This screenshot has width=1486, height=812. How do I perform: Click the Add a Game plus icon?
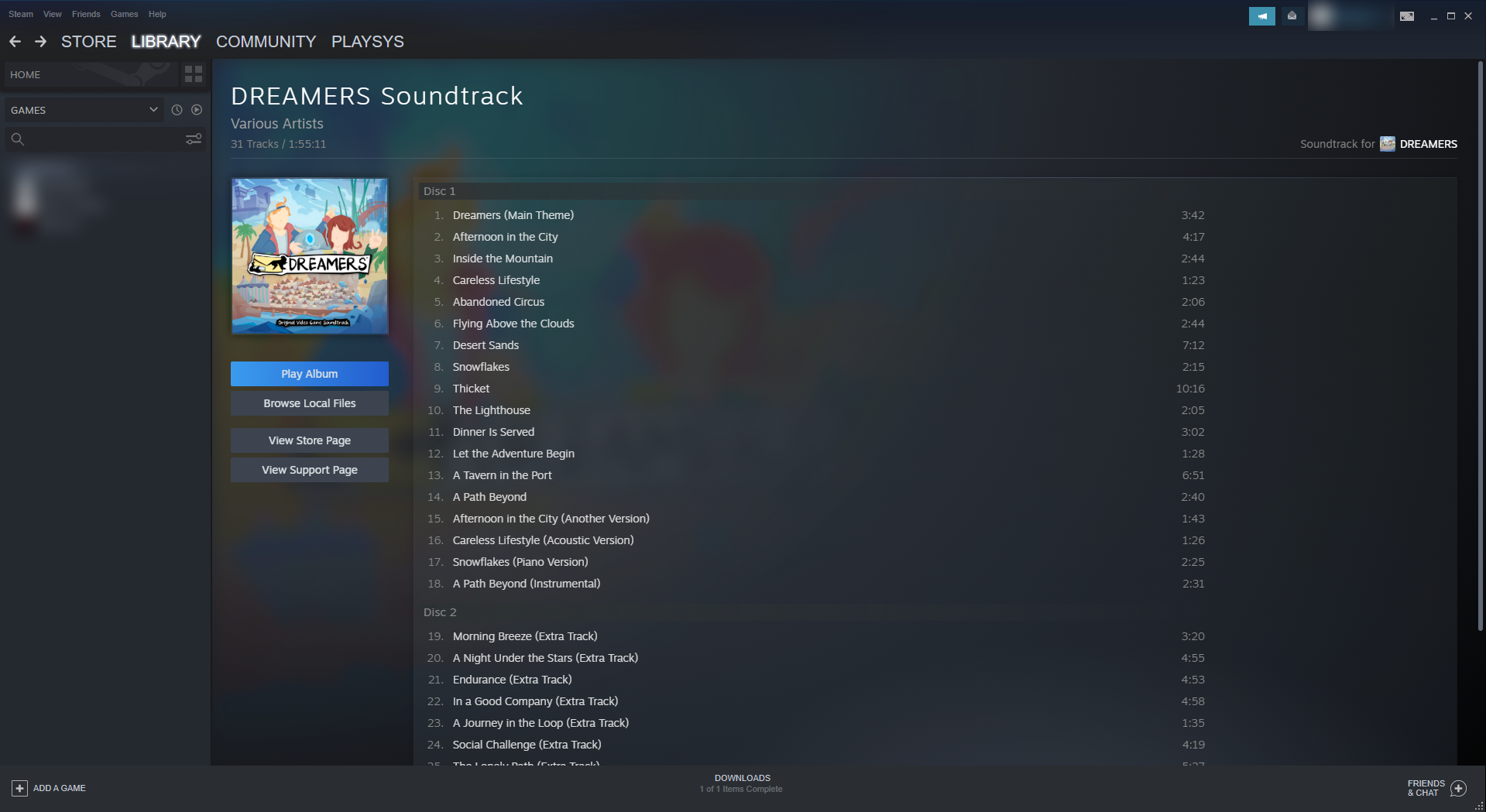(19, 788)
